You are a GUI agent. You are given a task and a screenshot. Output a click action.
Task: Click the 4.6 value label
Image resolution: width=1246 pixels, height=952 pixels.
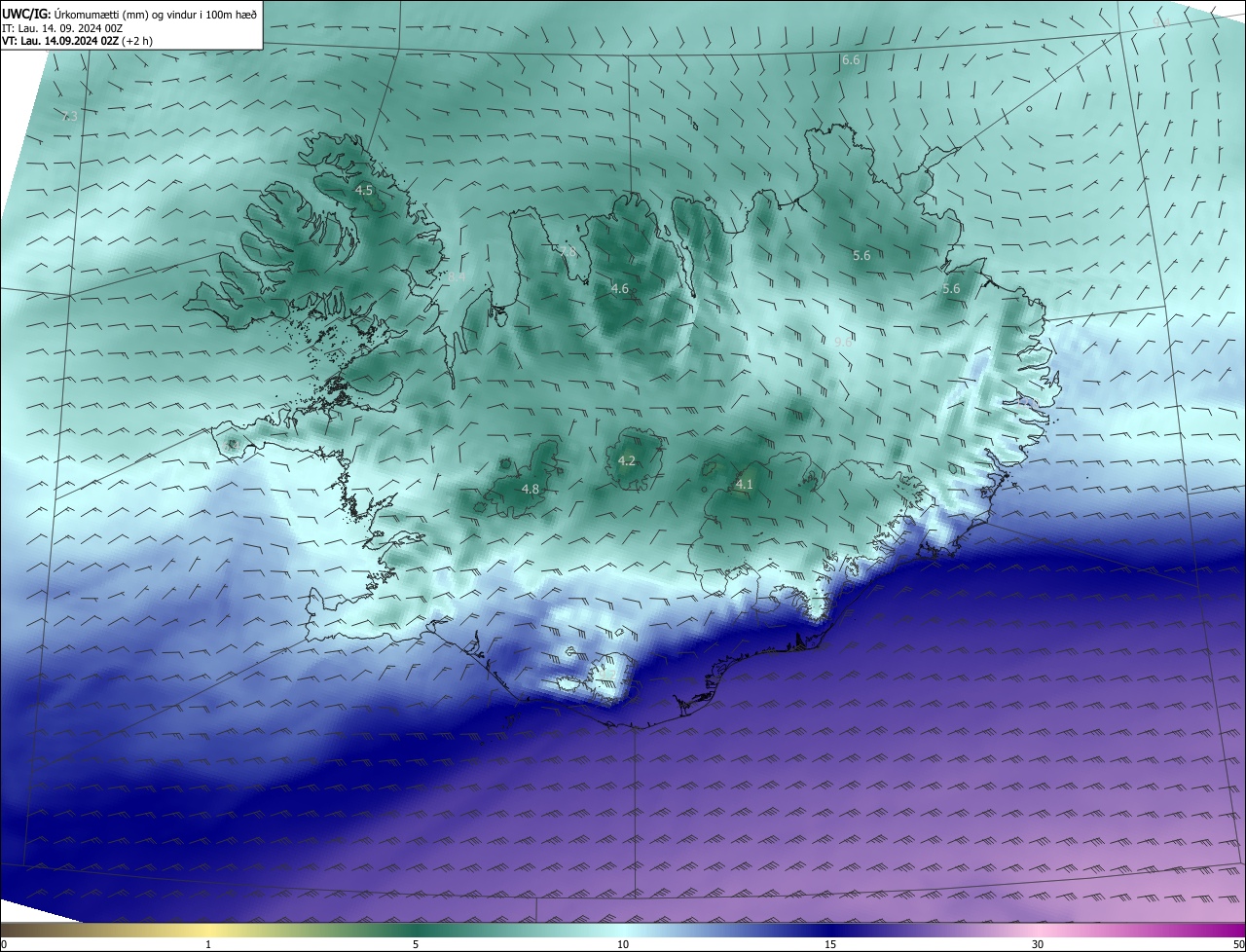(619, 289)
